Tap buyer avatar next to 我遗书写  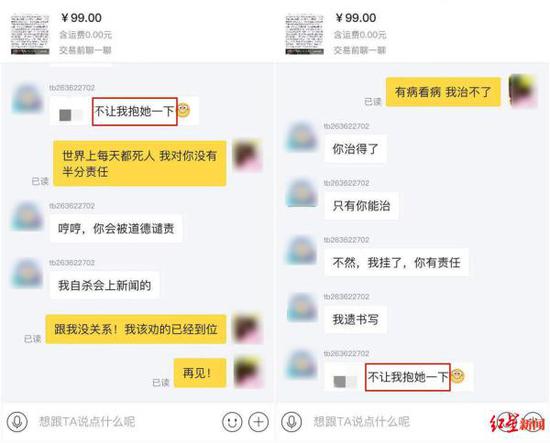tap(302, 307)
